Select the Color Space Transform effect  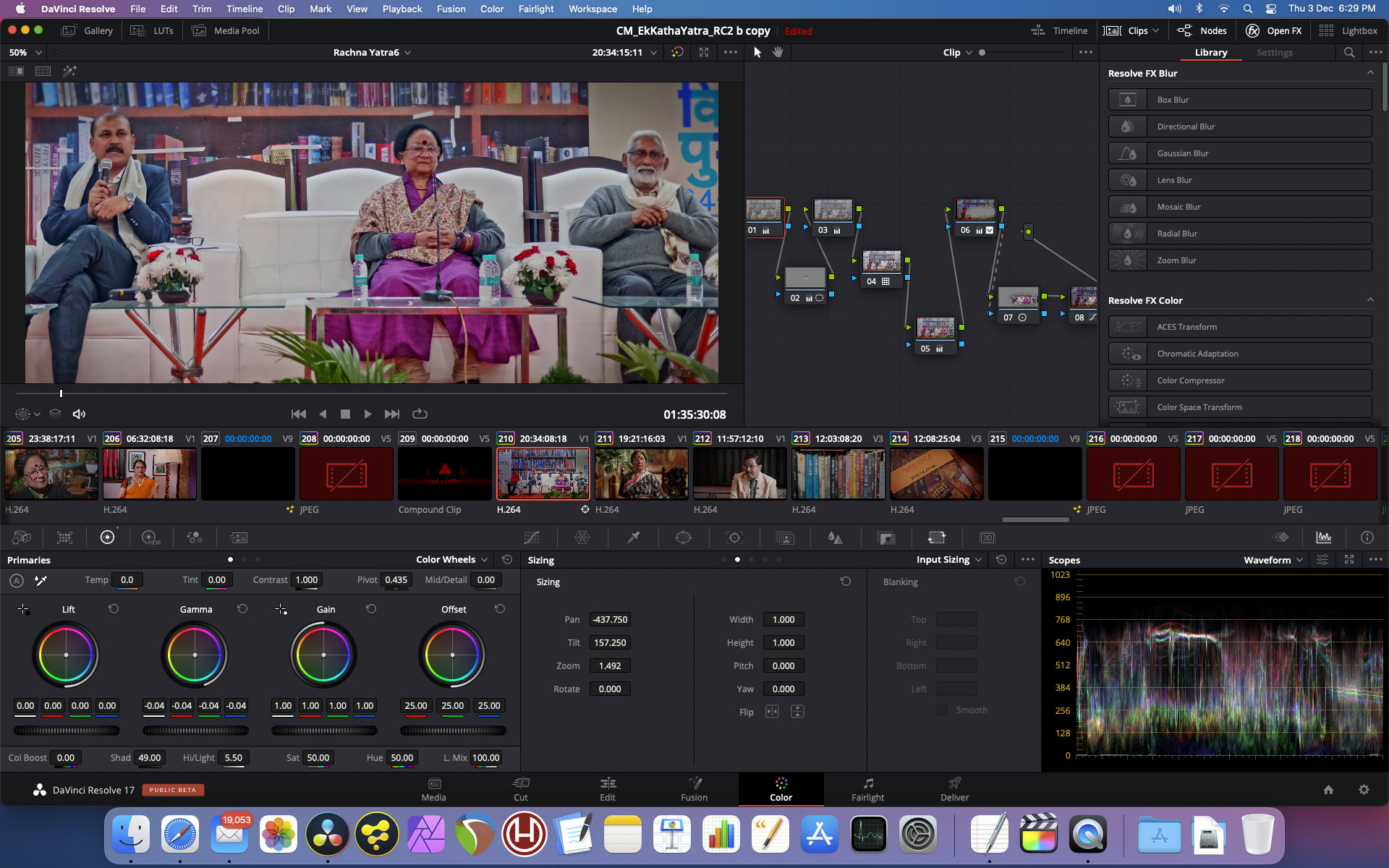pyautogui.click(x=1240, y=407)
